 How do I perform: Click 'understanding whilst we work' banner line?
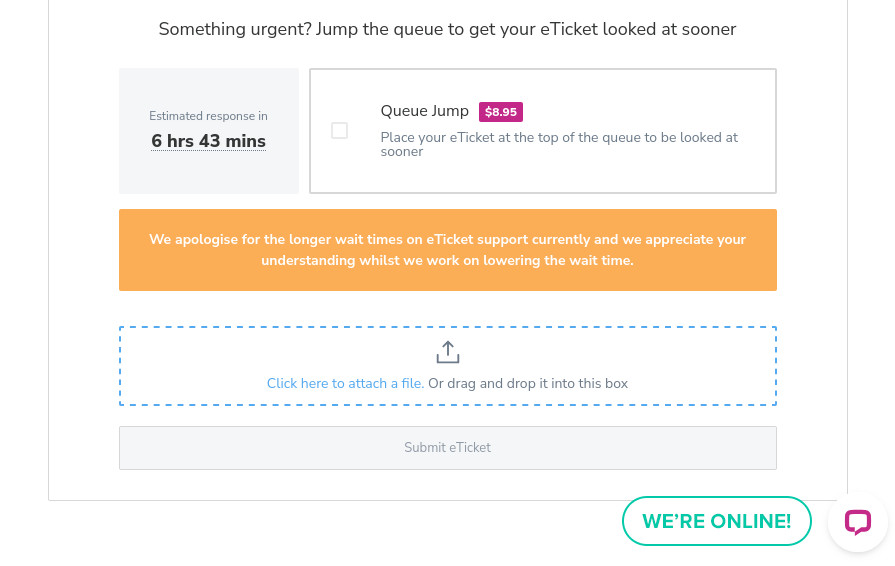click(x=447, y=260)
